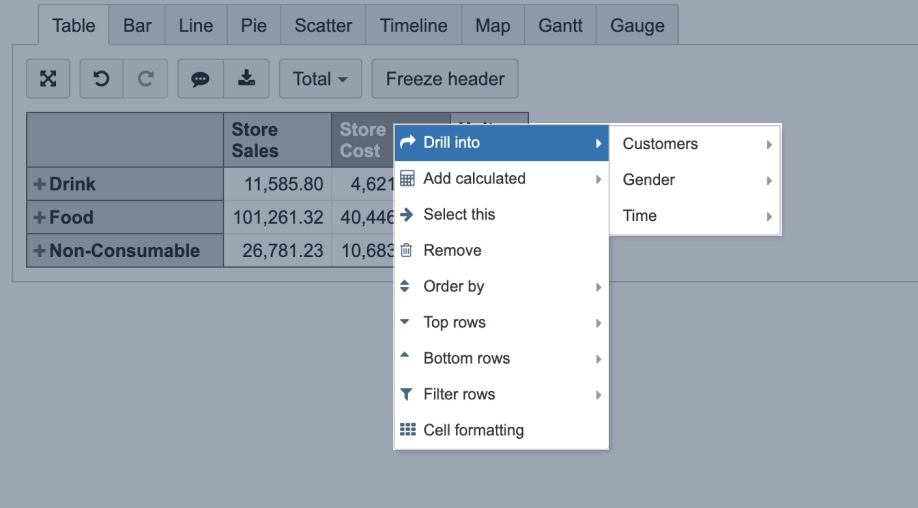The height and width of the screenshot is (508, 918).
Task: Click the fullscreen expand icon
Action: pyautogui.click(x=48, y=79)
